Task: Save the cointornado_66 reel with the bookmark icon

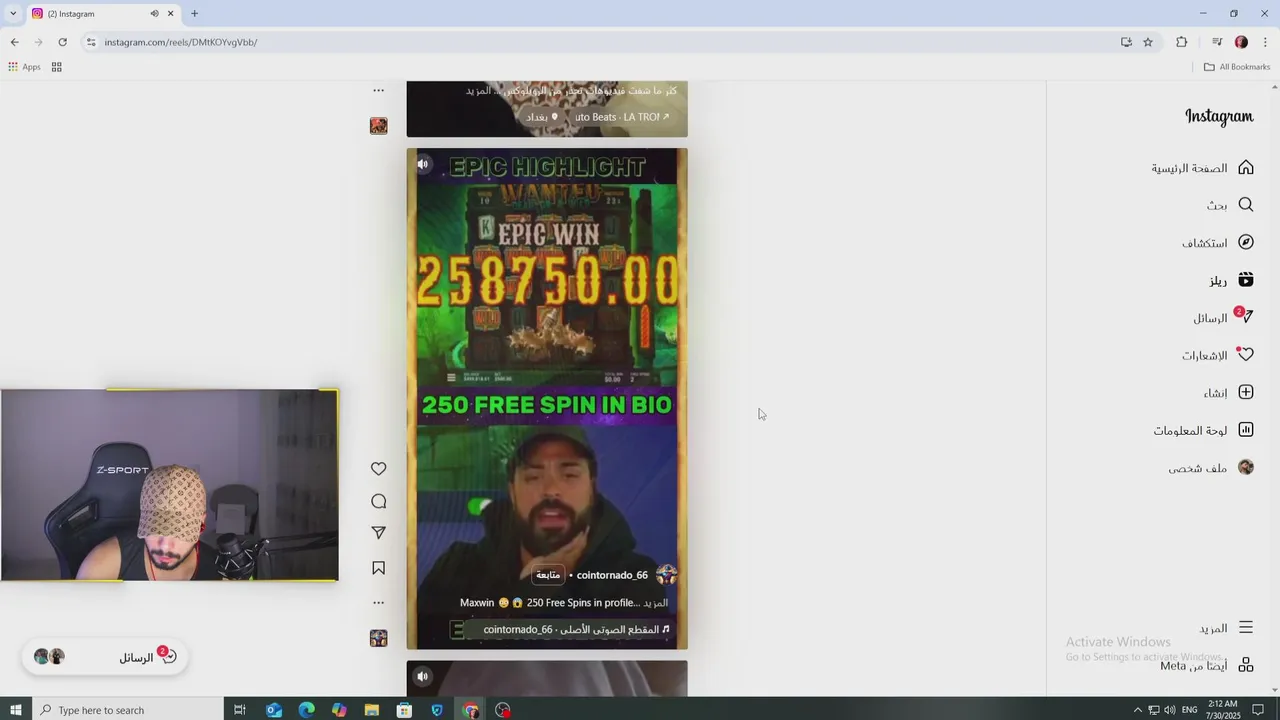Action: pyautogui.click(x=378, y=568)
